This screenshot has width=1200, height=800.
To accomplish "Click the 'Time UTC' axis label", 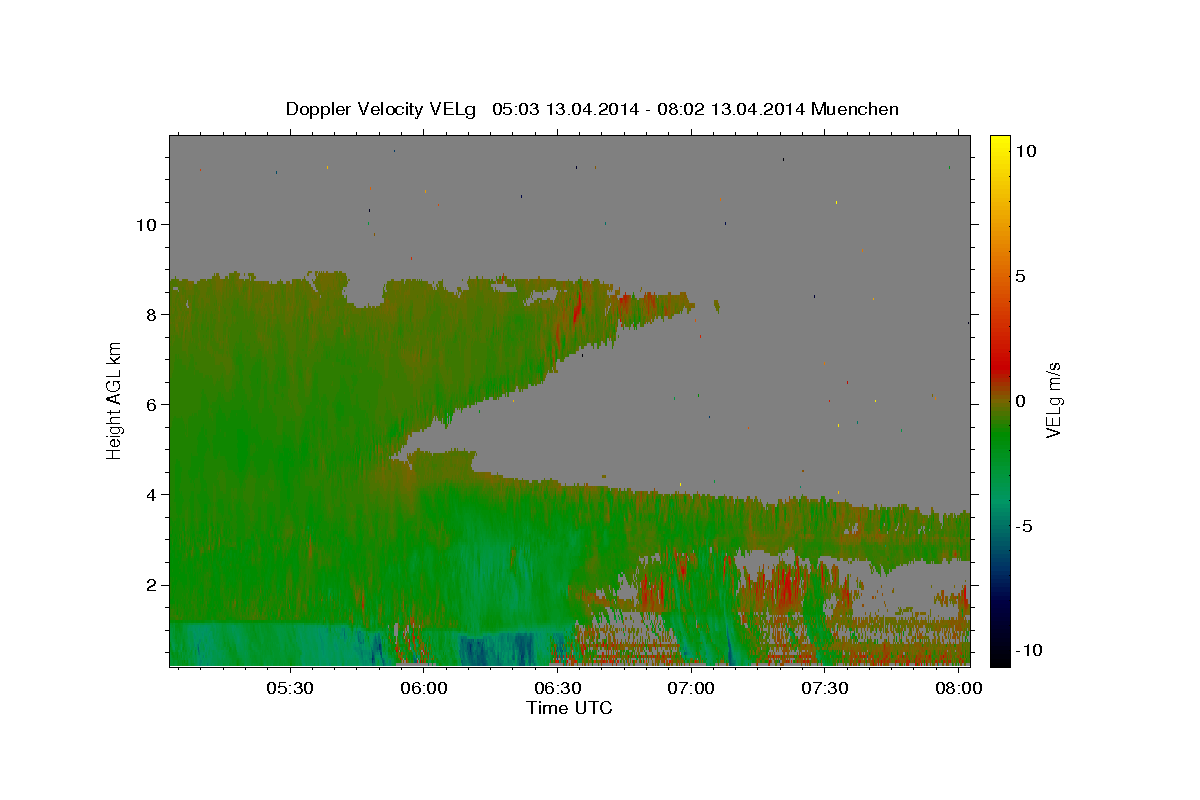I will [569, 708].
